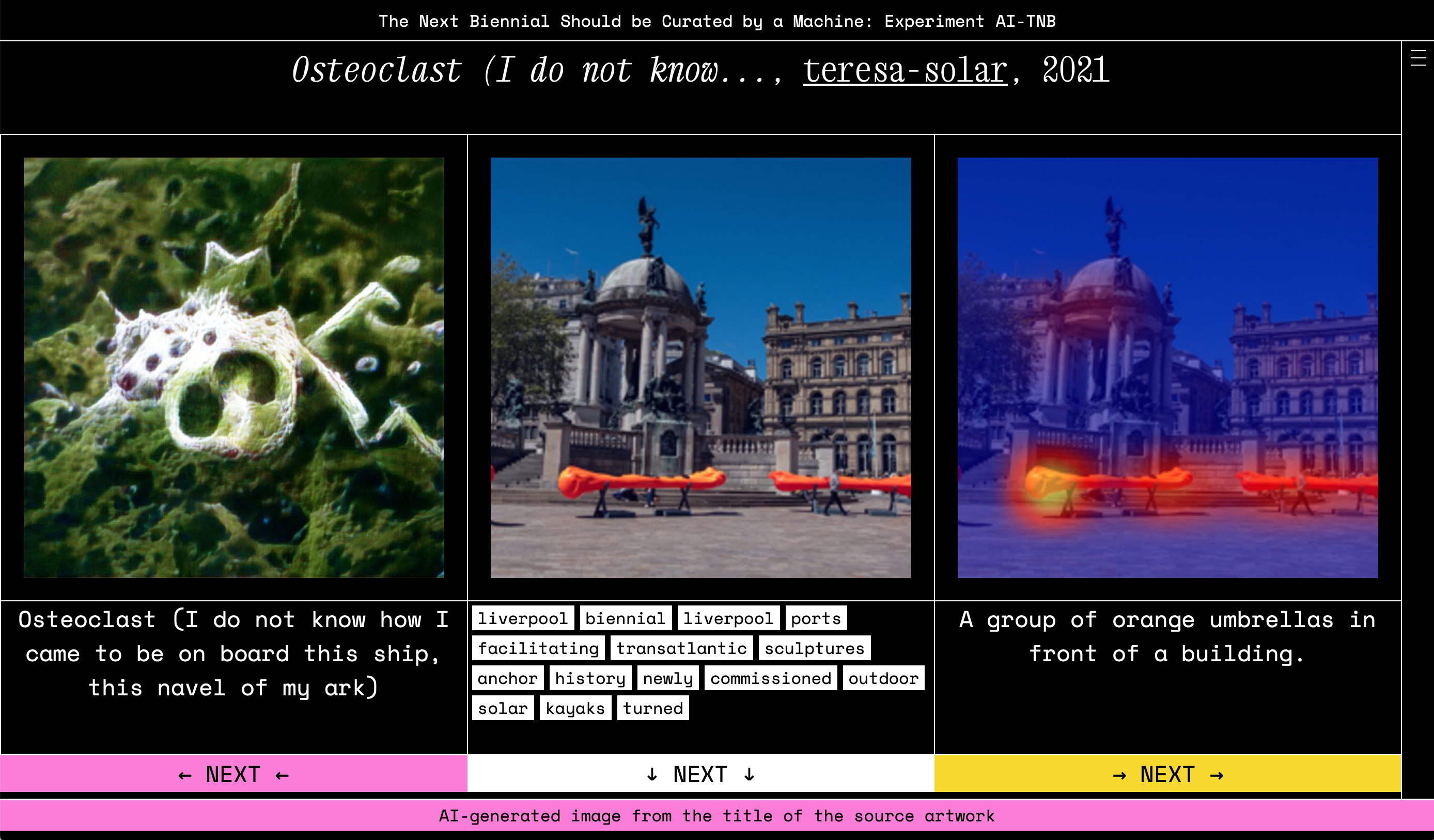Select the first 'liverpool' keyword tag
The height and width of the screenshot is (840, 1434).
(523, 618)
